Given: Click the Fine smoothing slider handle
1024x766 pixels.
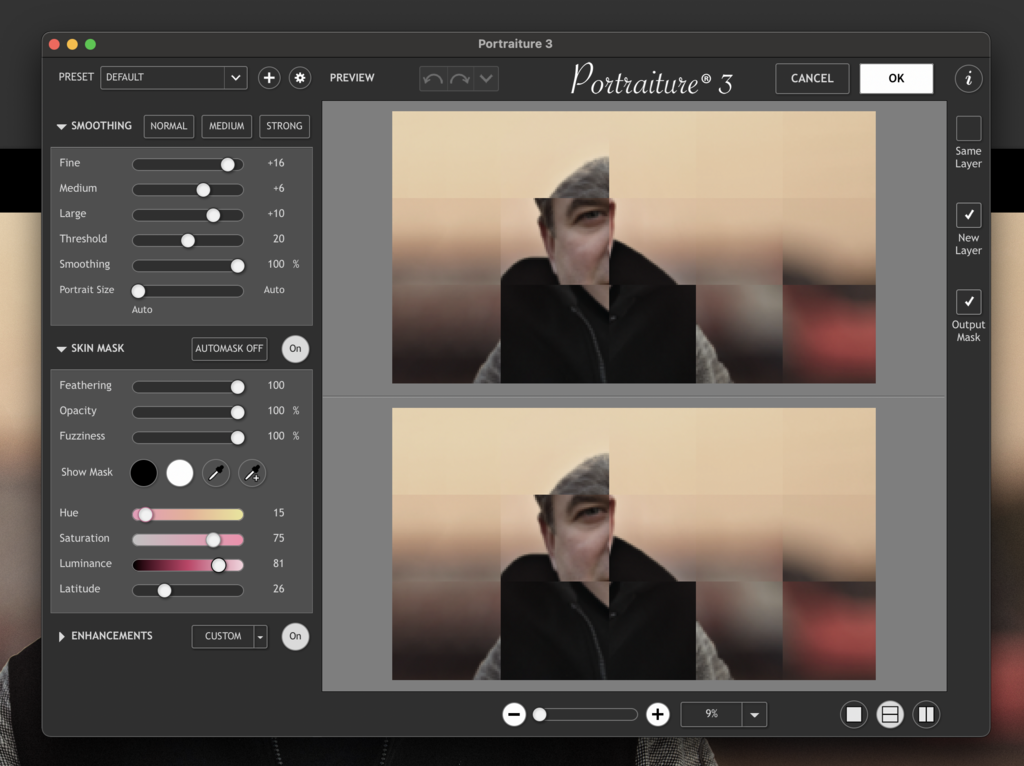Looking at the screenshot, I should click(x=227, y=165).
